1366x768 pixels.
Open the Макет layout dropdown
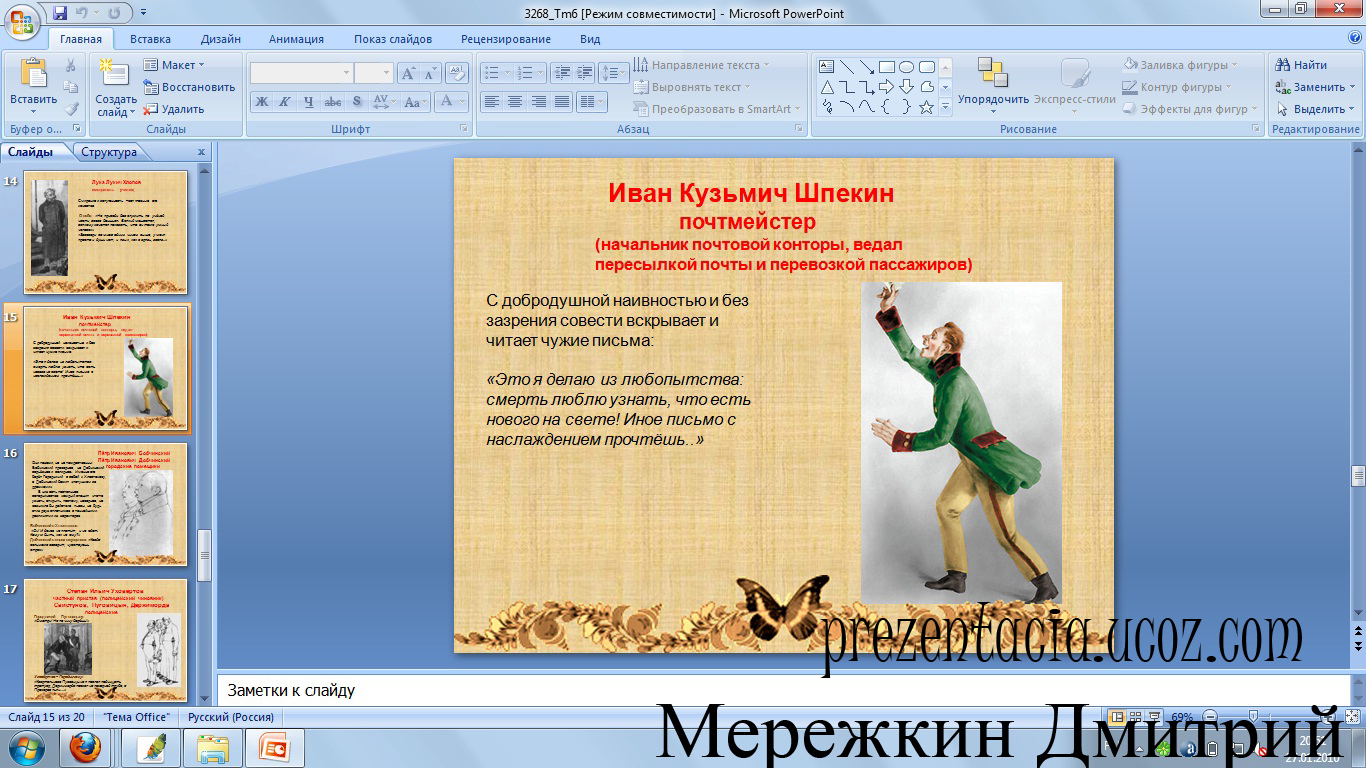[x=175, y=65]
